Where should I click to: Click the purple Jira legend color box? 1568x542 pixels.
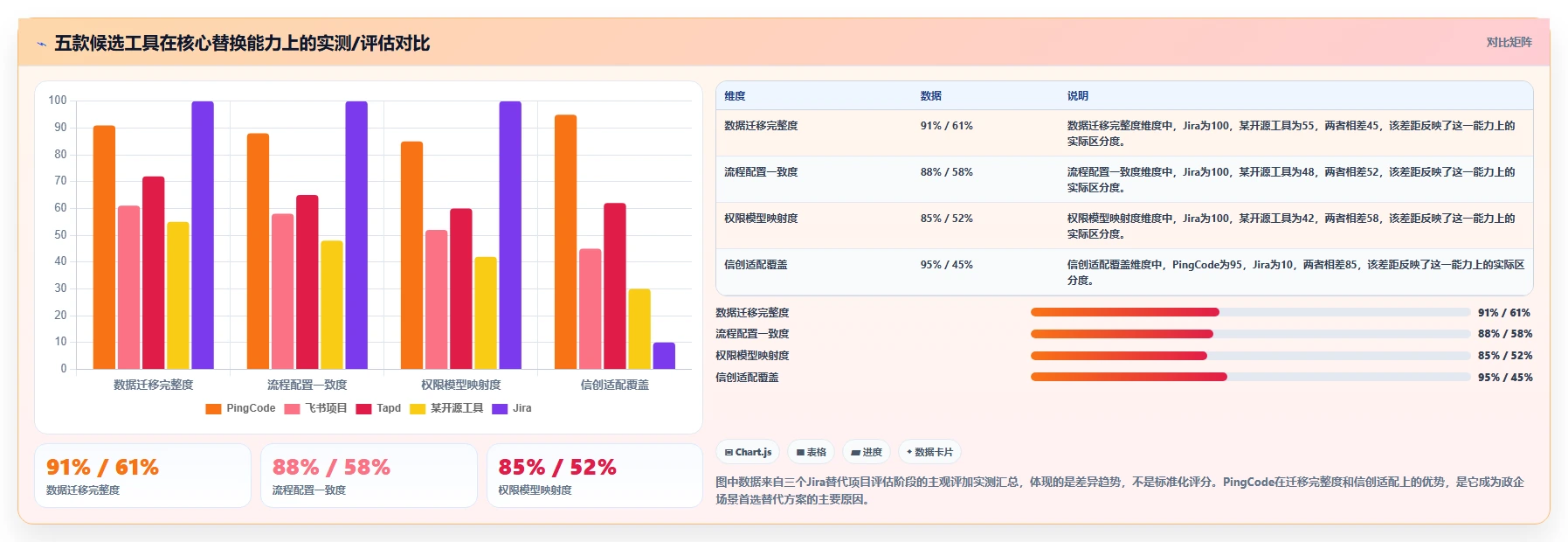(x=500, y=408)
